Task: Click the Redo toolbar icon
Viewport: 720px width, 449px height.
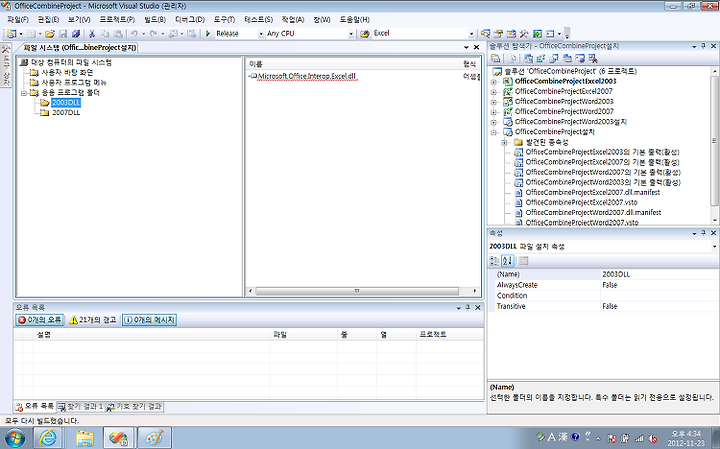Action: 153,34
